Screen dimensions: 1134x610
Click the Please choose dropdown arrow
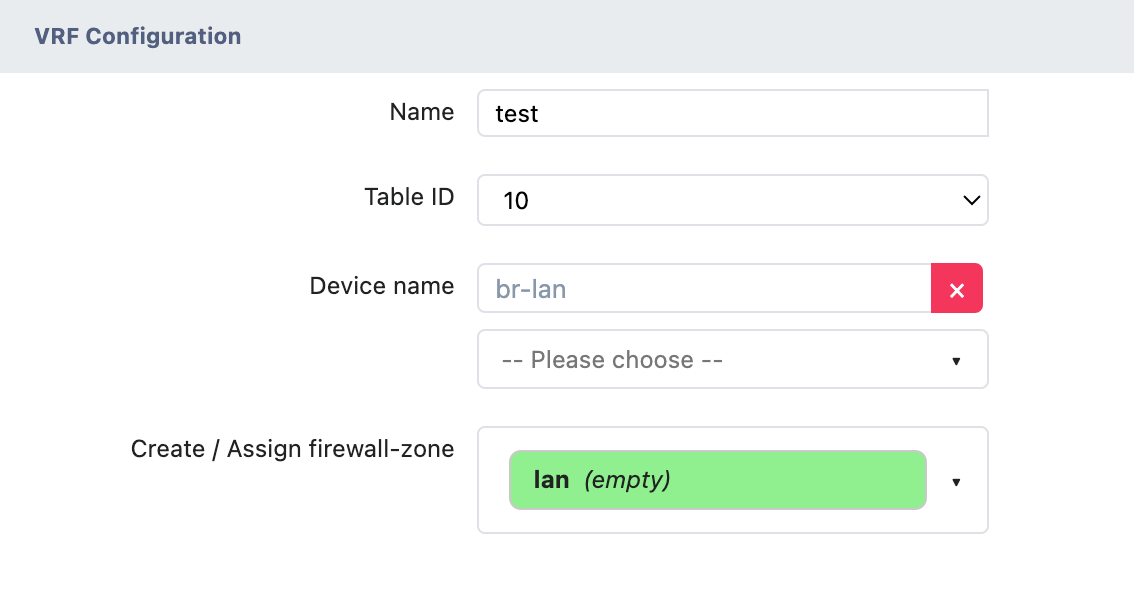tap(956, 360)
